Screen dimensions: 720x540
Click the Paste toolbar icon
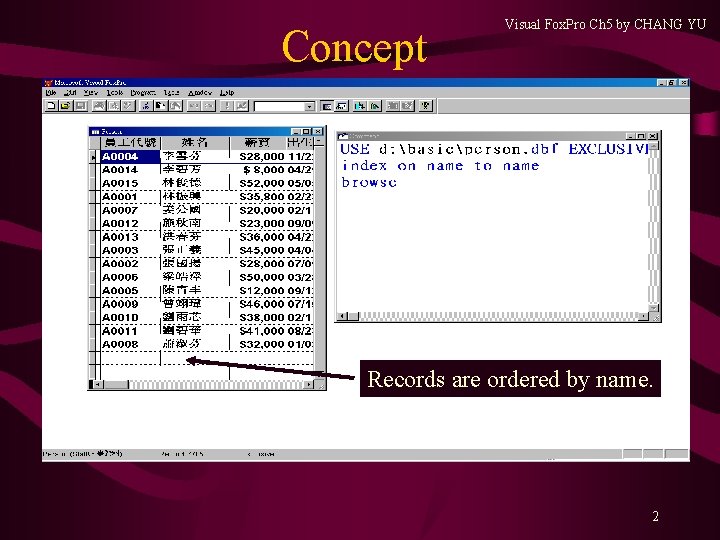(175, 106)
